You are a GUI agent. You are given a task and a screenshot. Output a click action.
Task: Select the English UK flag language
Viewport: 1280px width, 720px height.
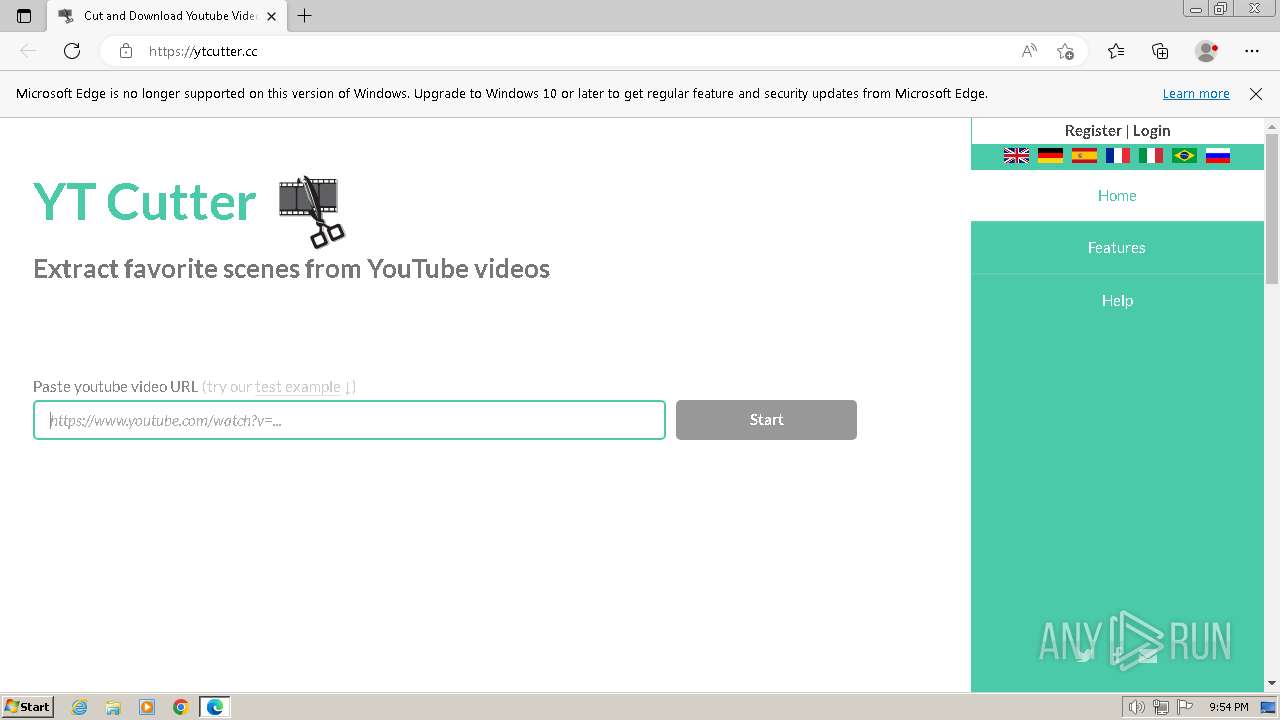tap(1016, 155)
